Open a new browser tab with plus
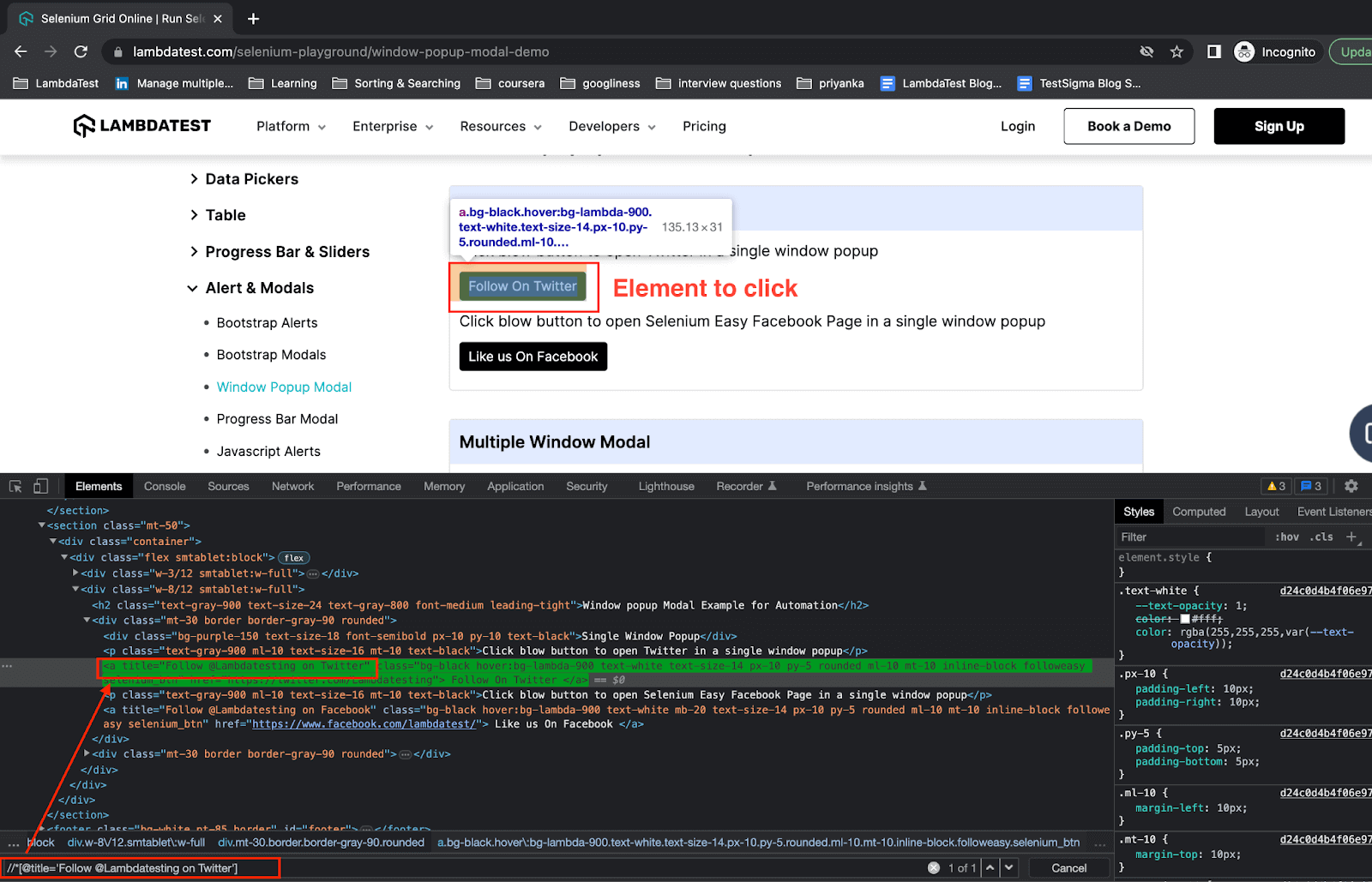Viewport: 1372px width, 882px height. tap(253, 18)
